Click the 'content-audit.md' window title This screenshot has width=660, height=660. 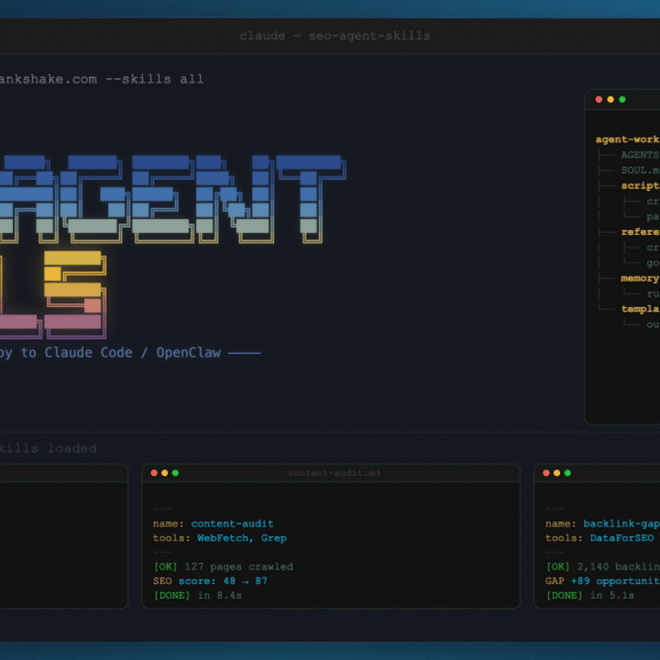tap(334, 473)
